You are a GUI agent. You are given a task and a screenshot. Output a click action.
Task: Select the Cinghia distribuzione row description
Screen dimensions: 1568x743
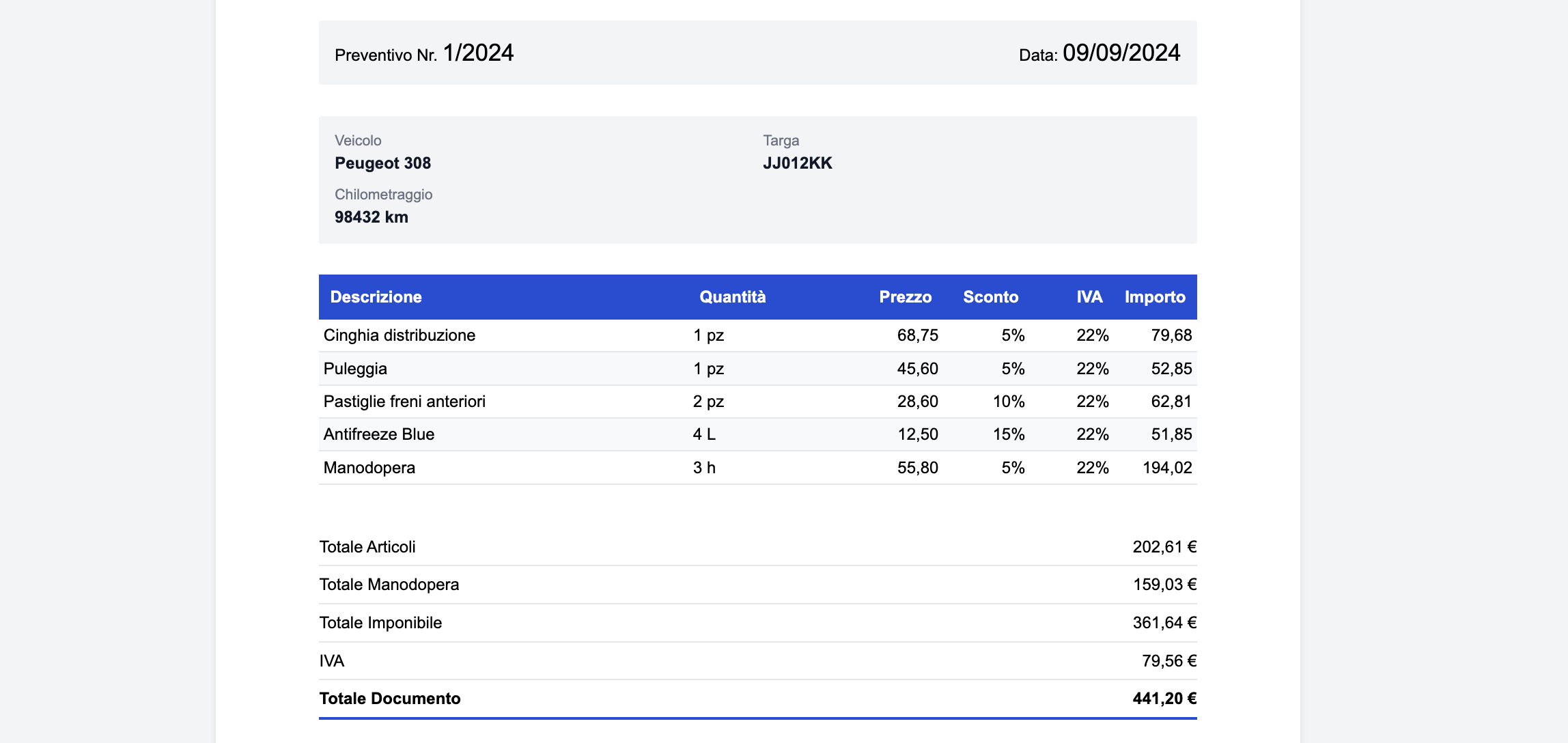coord(400,335)
